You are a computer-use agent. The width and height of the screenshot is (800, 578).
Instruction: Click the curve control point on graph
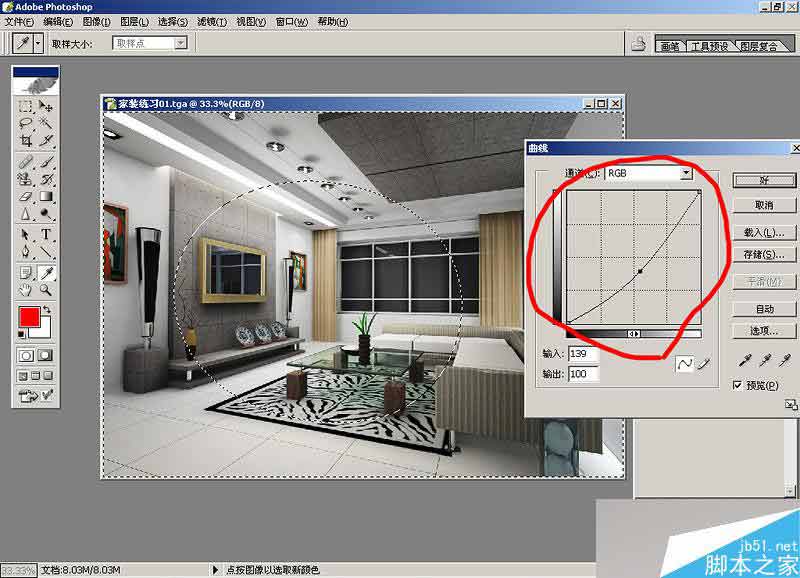point(640,271)
